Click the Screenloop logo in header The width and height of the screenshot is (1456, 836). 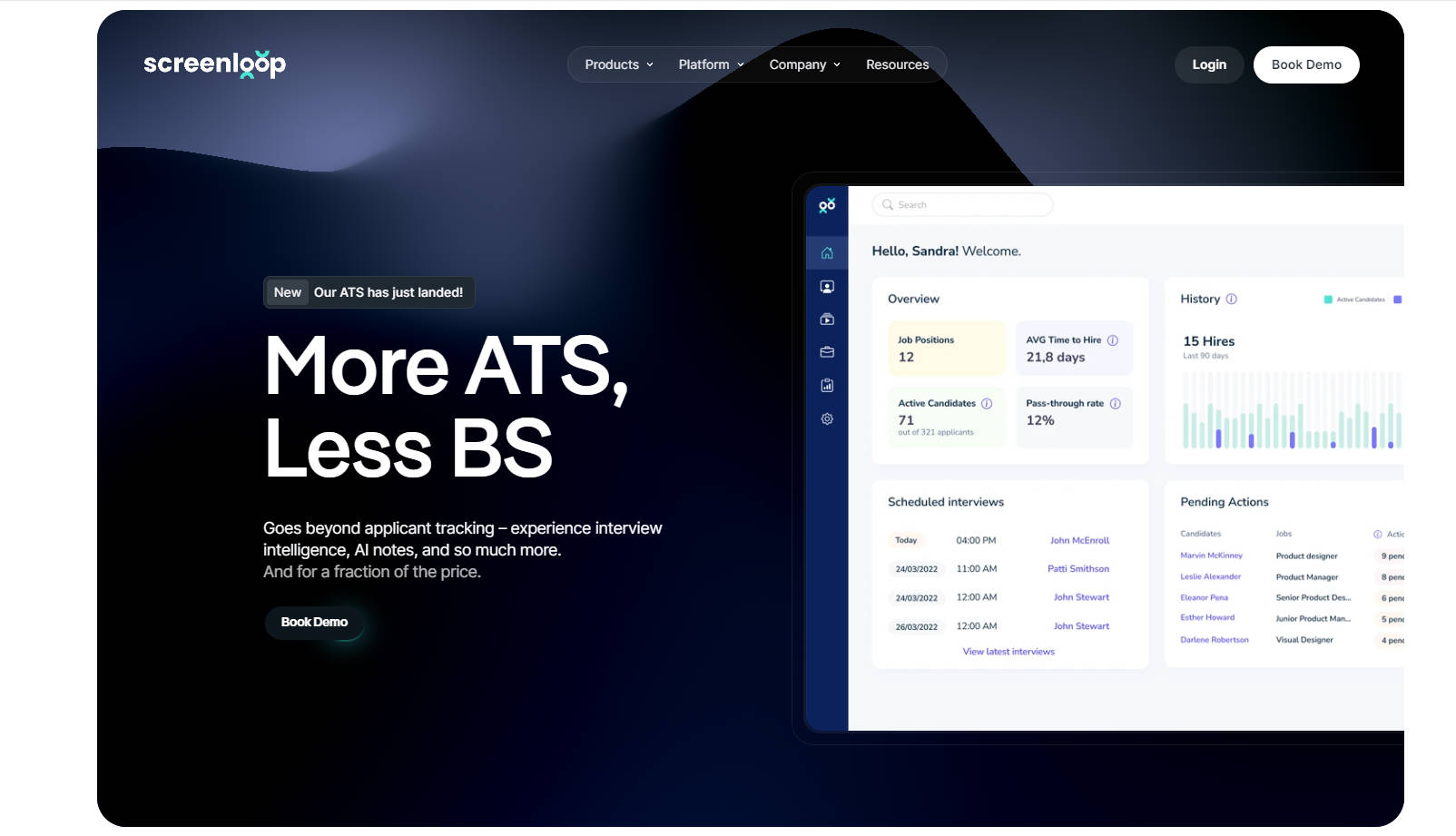point(214,64)
